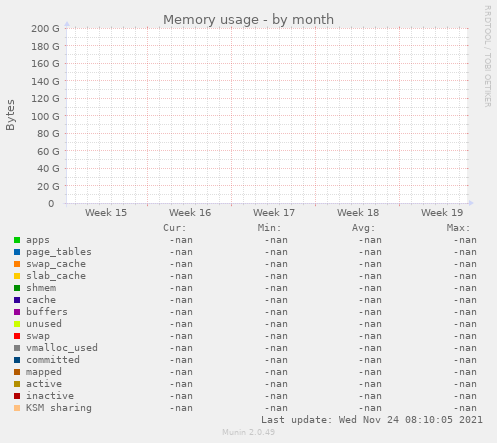The image size is (497, 443).
Task: Click the apps green legend swatch
Action: pyautogui.click(x=17, y=240)
